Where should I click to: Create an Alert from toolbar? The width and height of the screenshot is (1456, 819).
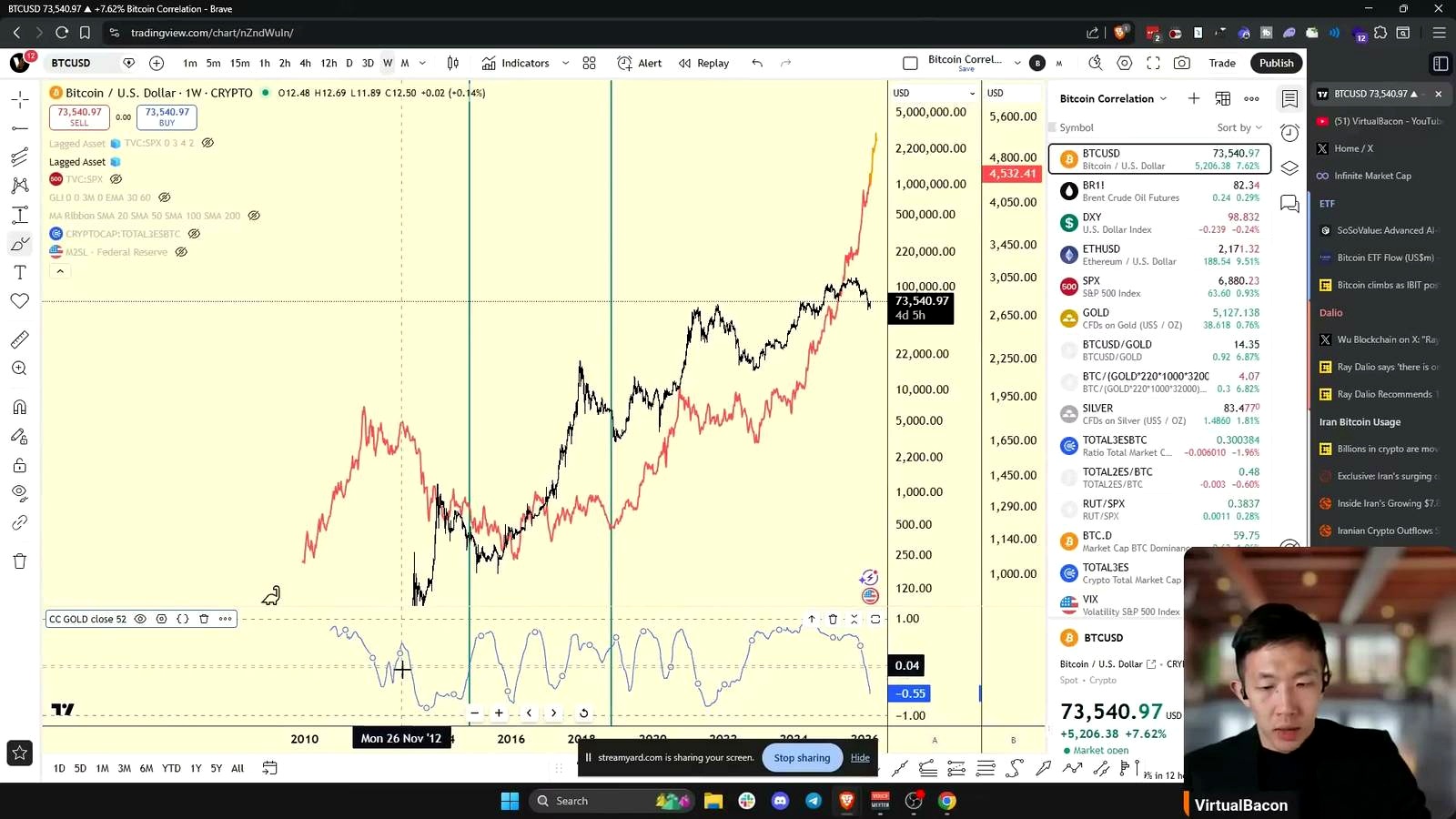(640, 63)
